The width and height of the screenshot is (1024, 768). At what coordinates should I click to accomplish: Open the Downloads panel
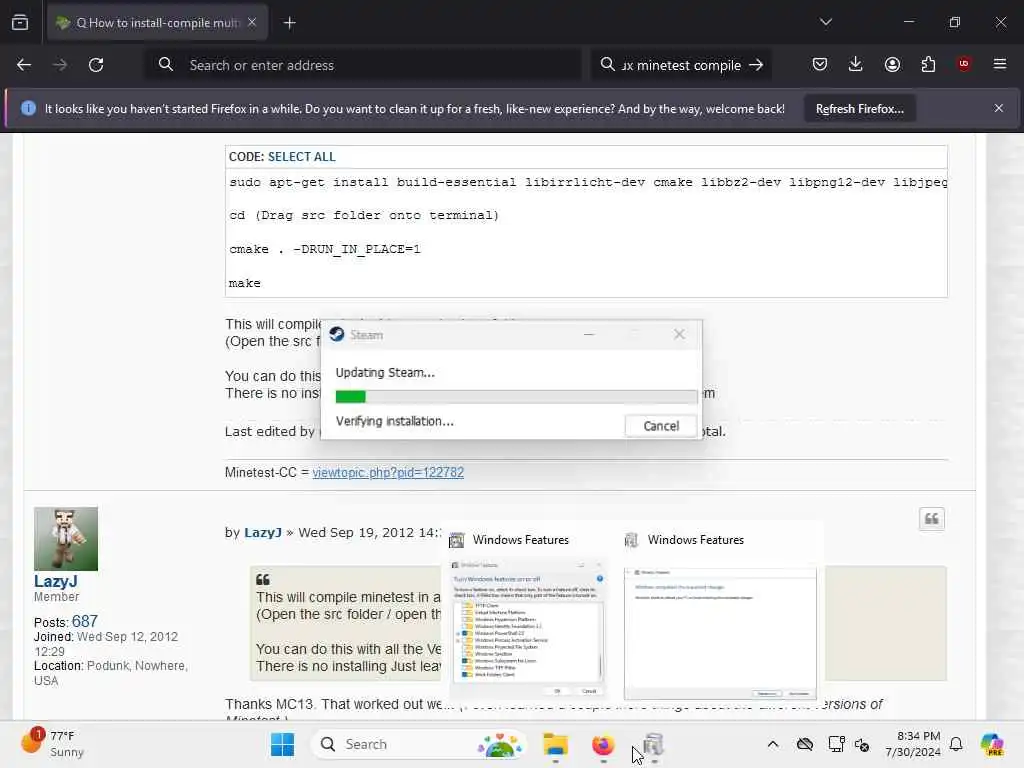coord(856,64)
